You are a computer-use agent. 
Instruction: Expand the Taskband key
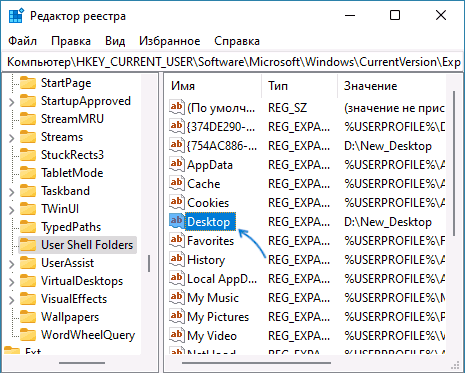12,192
